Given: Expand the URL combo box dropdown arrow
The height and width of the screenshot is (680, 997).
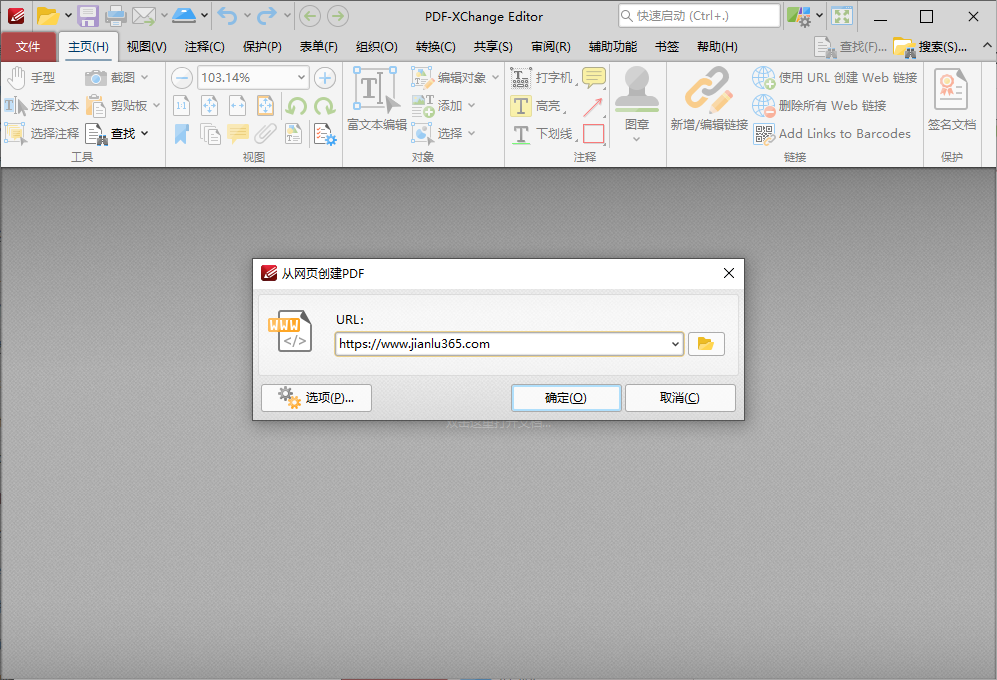Looking at the screenshot, I should click(675, 344).
